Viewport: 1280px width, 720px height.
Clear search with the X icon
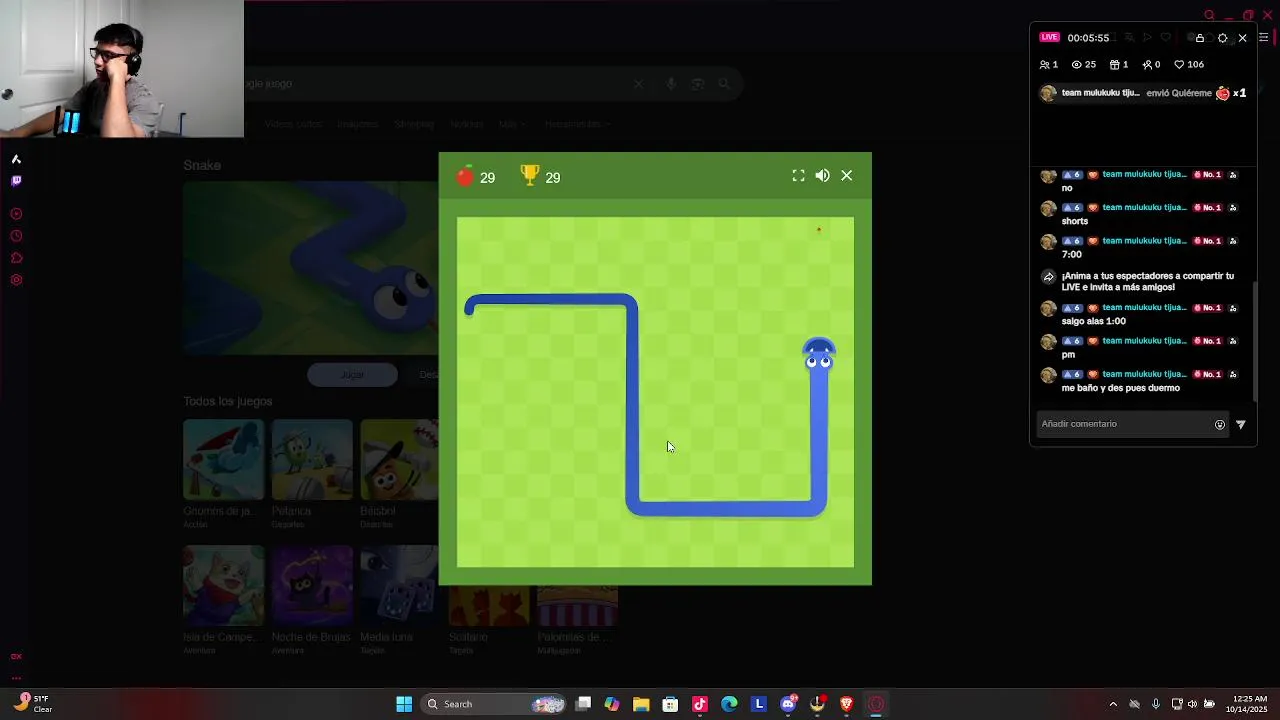pos(639,84)
